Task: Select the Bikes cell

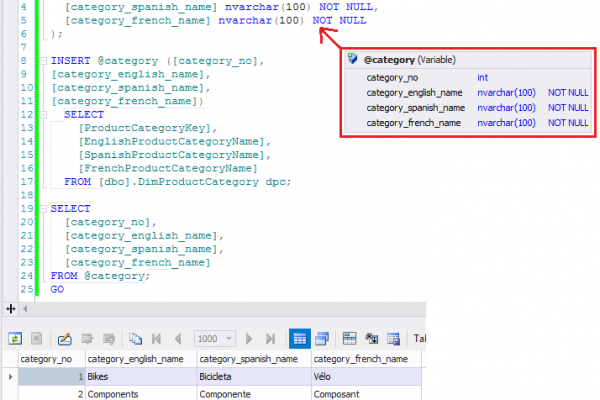Action: point(141,377)
